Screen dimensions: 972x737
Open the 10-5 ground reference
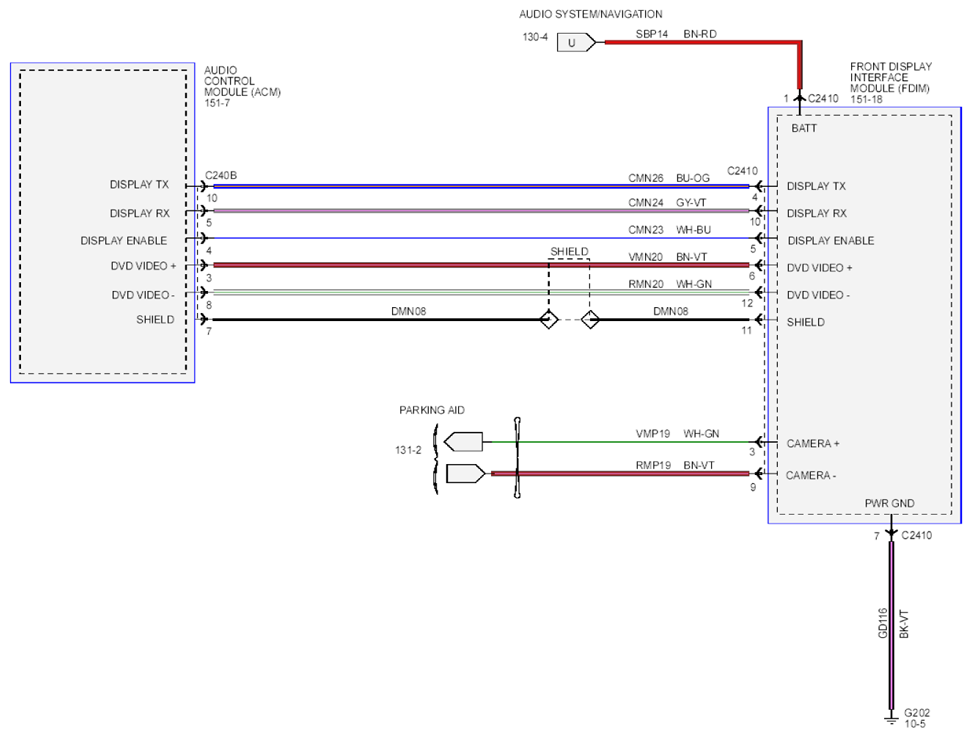pos(914,724)
